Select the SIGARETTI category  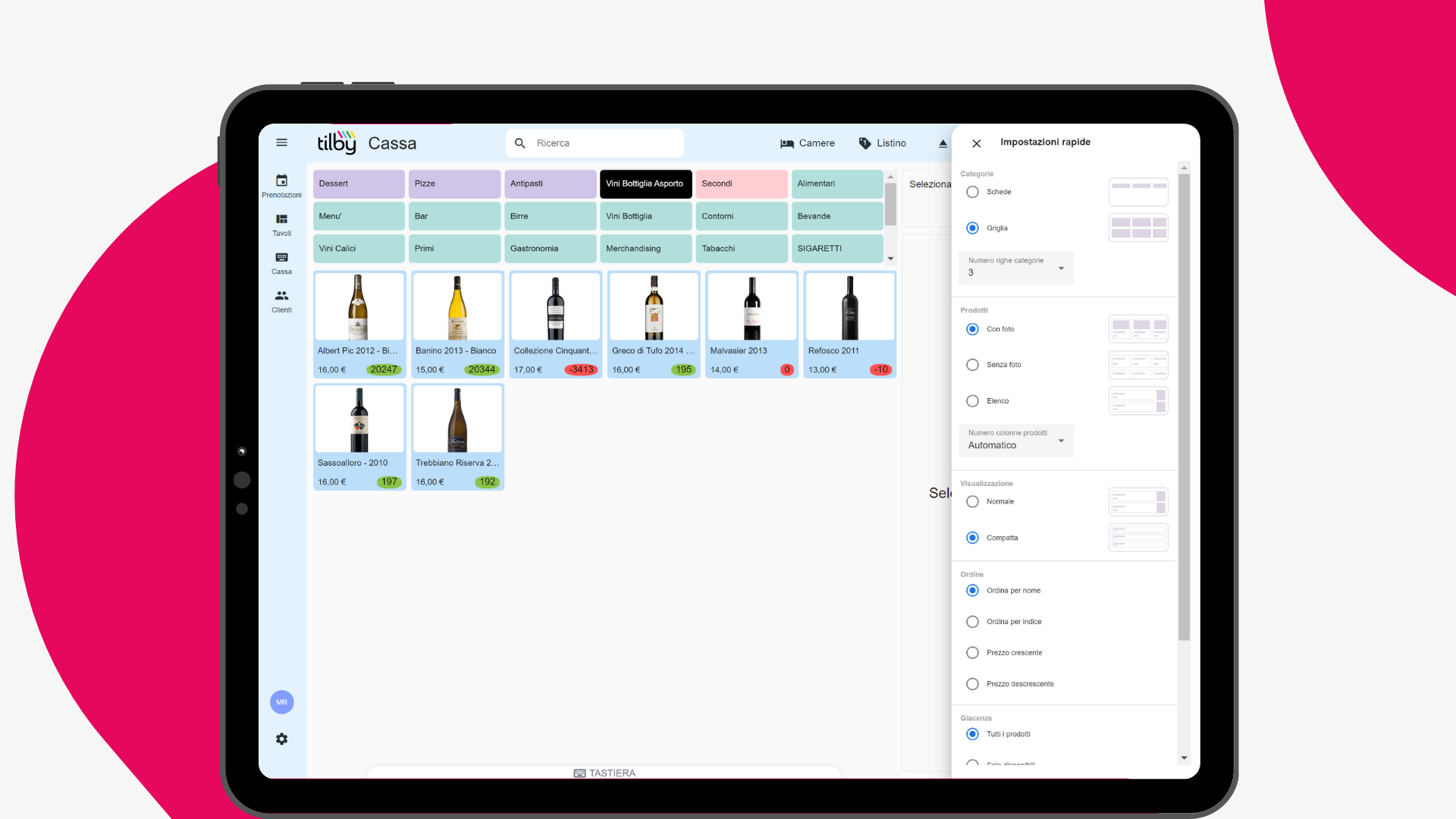tap(837, 249)
